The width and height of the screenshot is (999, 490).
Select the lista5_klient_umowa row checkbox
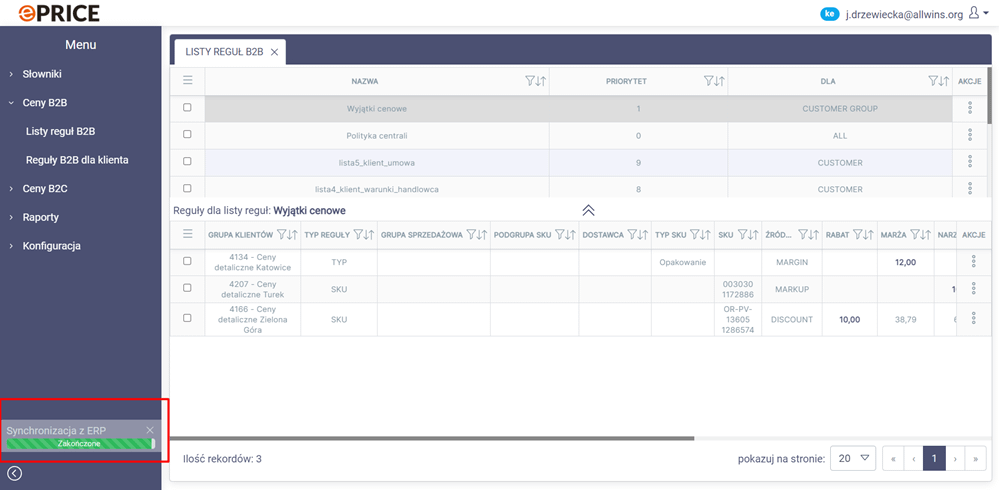tap(187, 162)
